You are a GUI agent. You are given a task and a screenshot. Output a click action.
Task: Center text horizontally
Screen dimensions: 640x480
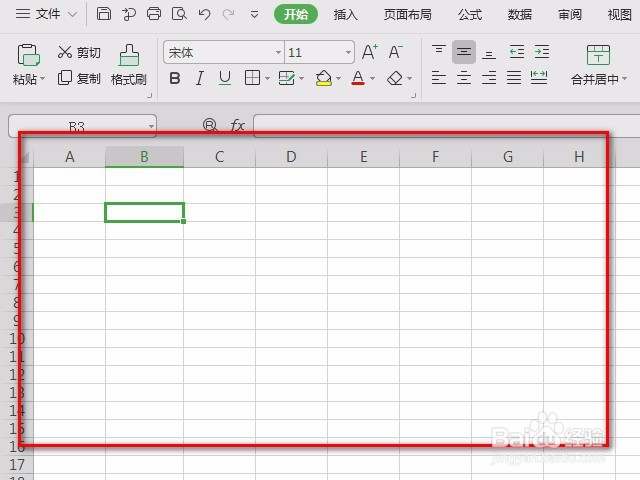(x=464, y=78)
